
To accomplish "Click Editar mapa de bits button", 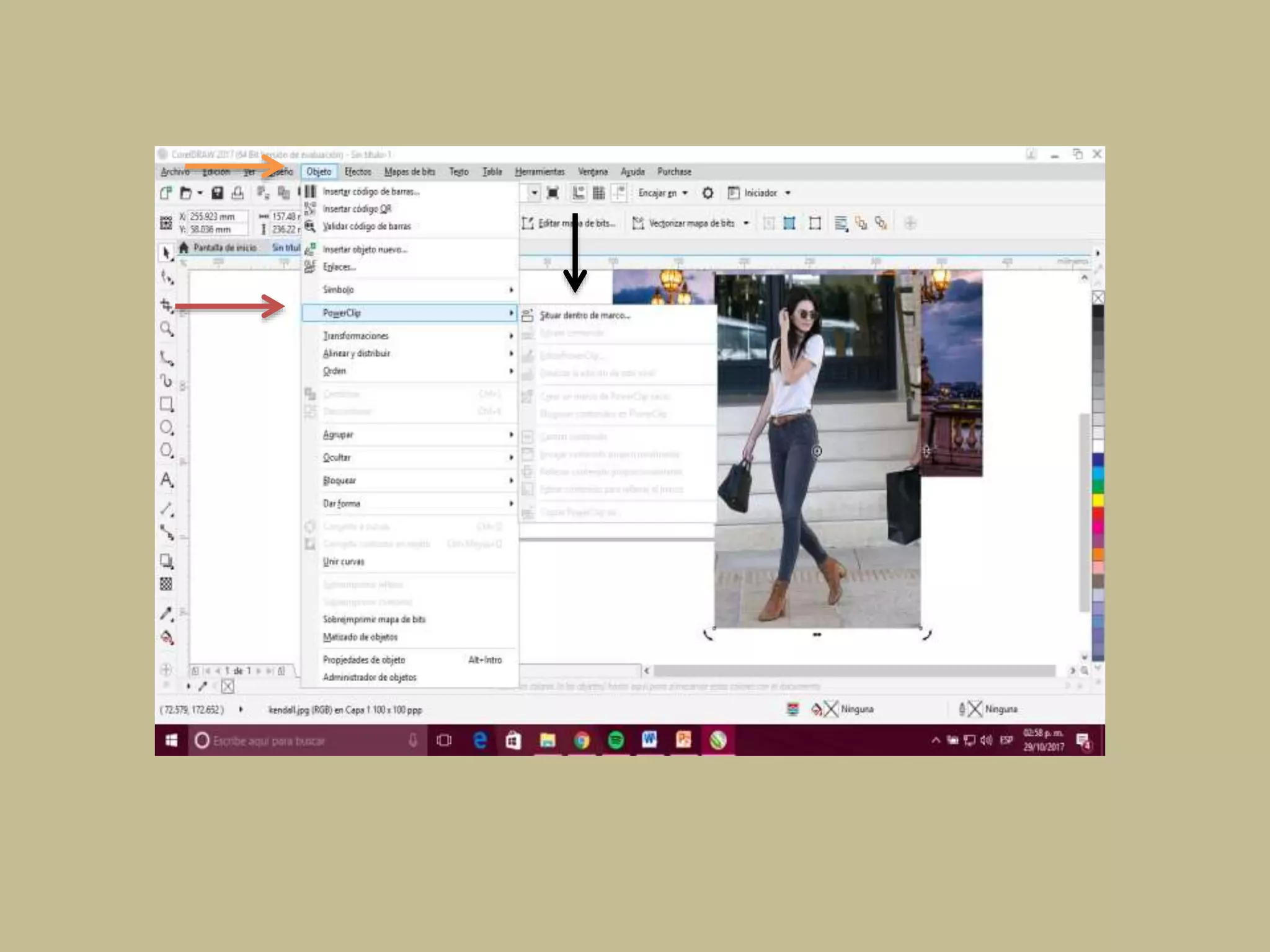I will 569,223.
